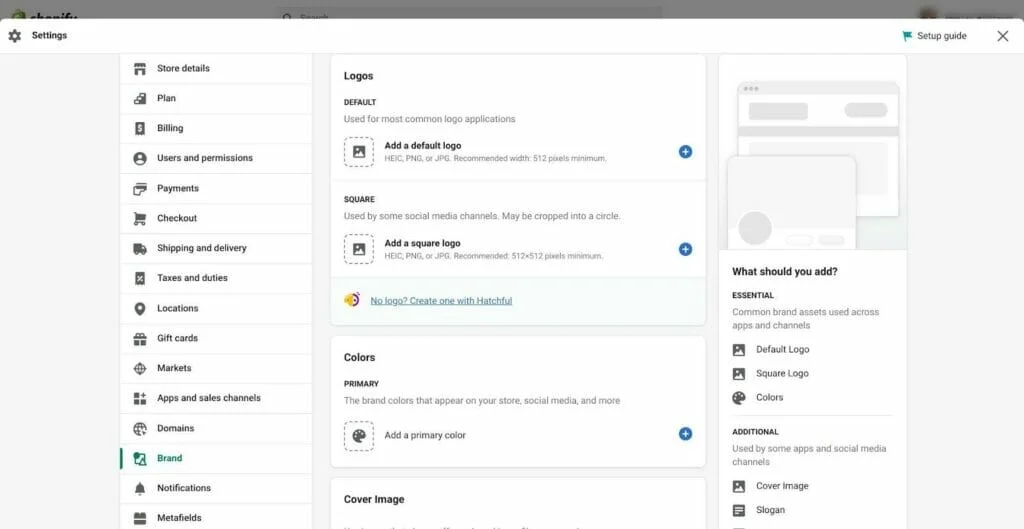The width and height of the screenshot is (1024, 529).
Task: Open Store details settings
Action: coord(216,69)
